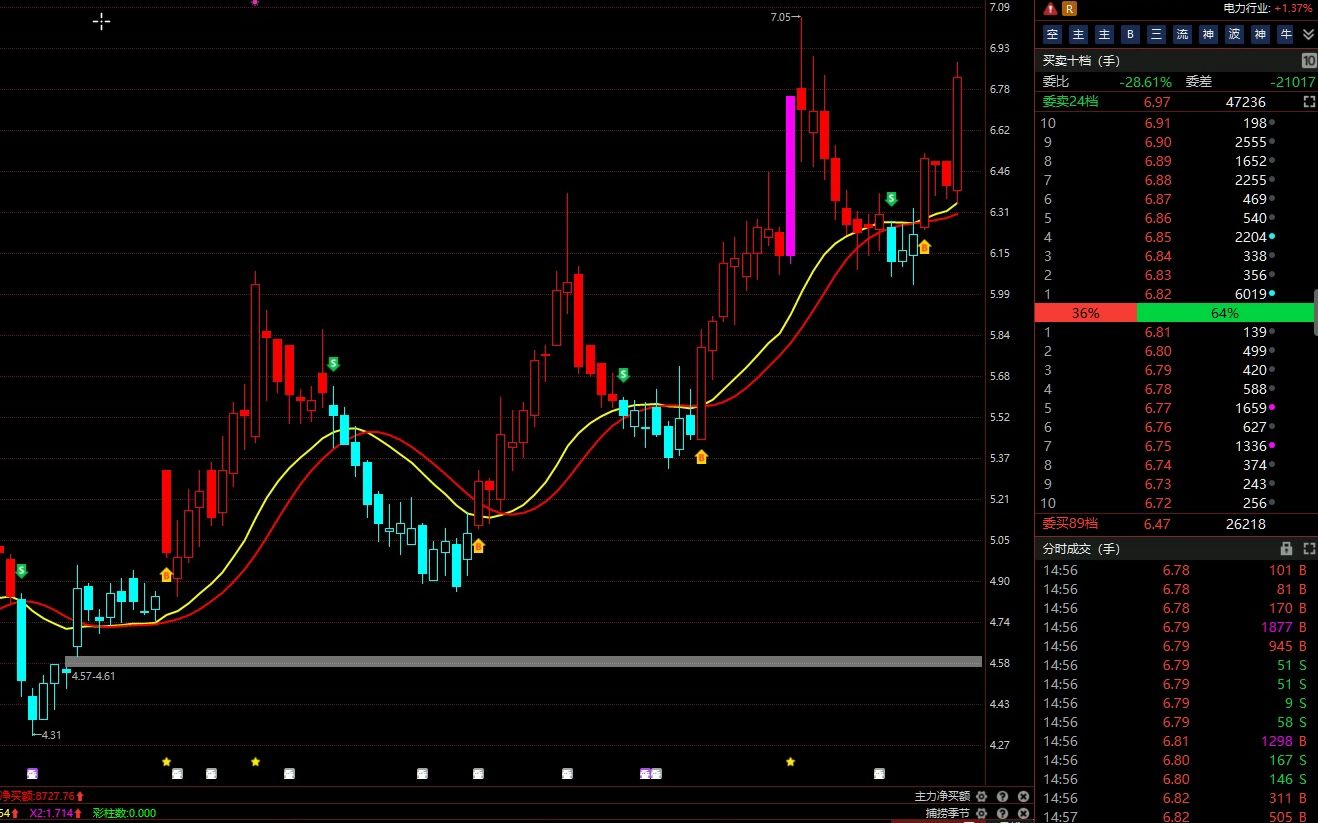Screen dimensions: 1318x823
Task: Select buy order row at 6.72
Action: tap(1174, 503)
